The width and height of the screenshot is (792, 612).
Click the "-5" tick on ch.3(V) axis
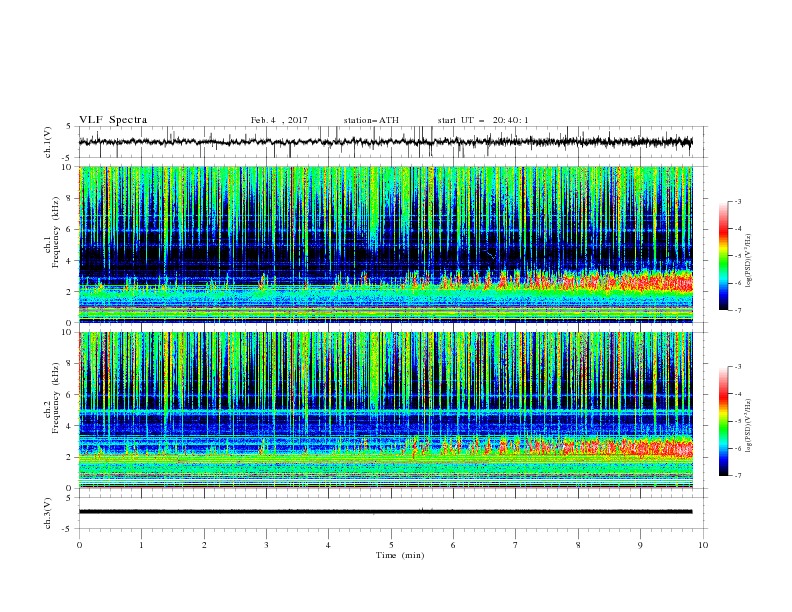click(68, 529)
